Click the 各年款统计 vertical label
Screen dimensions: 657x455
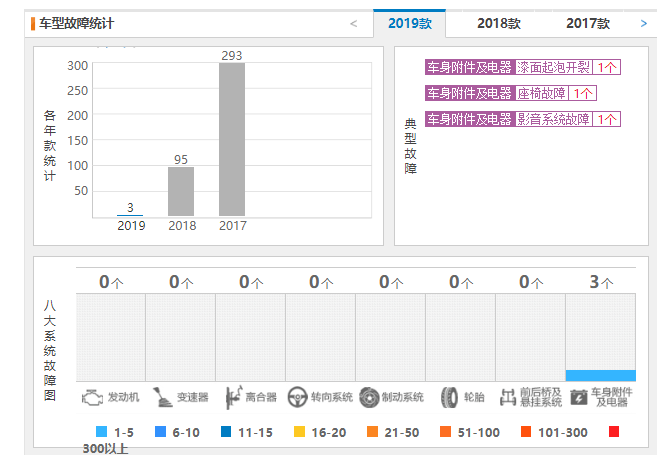(x=49, y=145)
